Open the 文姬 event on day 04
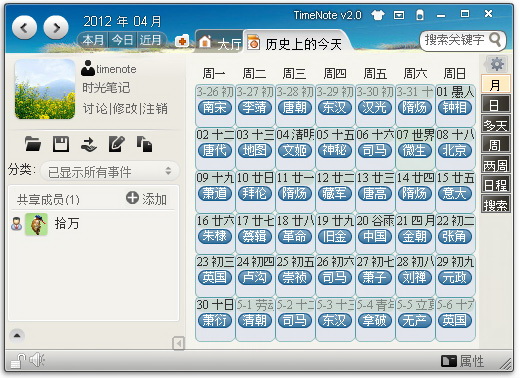 point(295,151)
